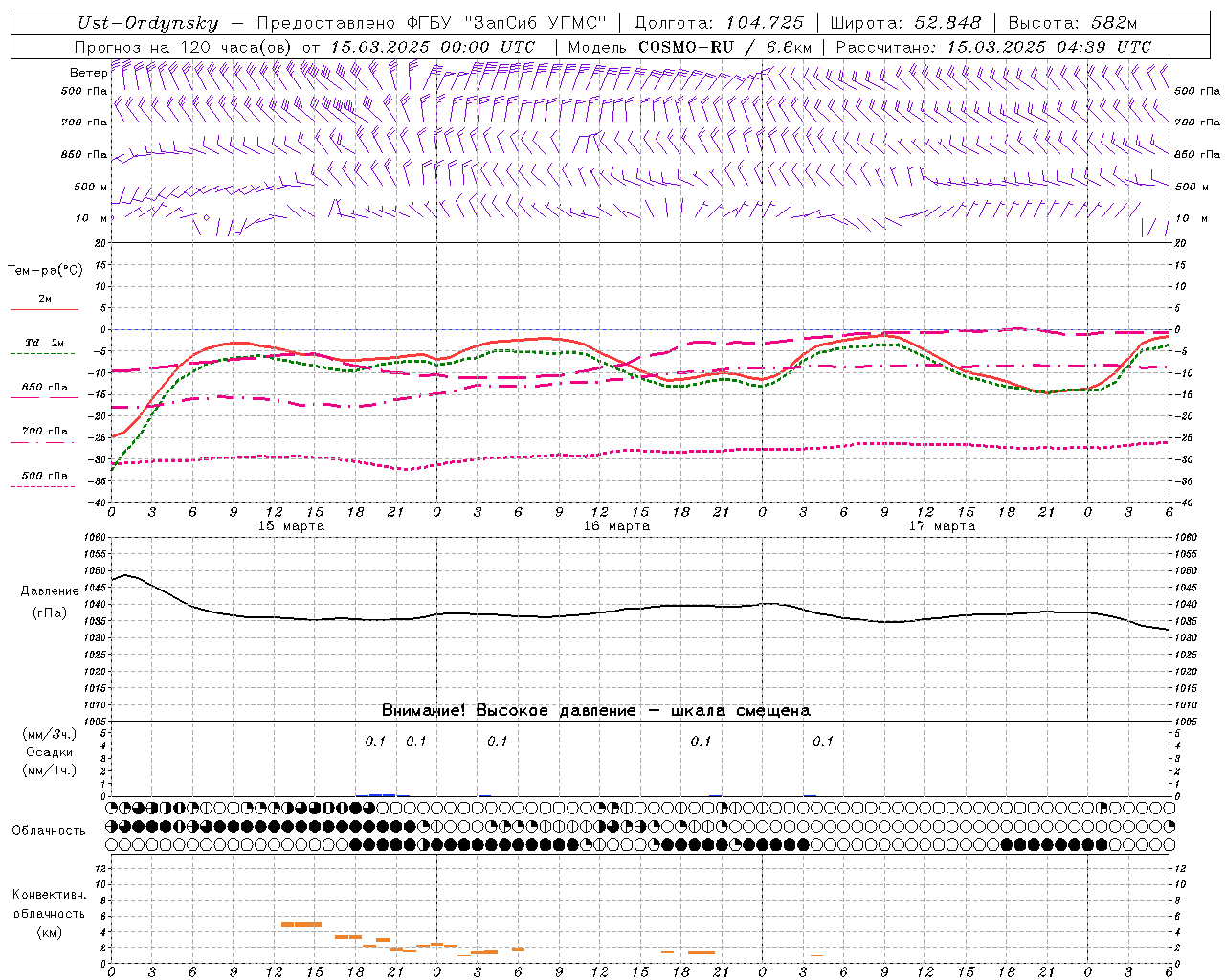Select the "(мм/3ч.)" precipitation unit label
This screenshot has width=1225, height=980.
point(50,734)
